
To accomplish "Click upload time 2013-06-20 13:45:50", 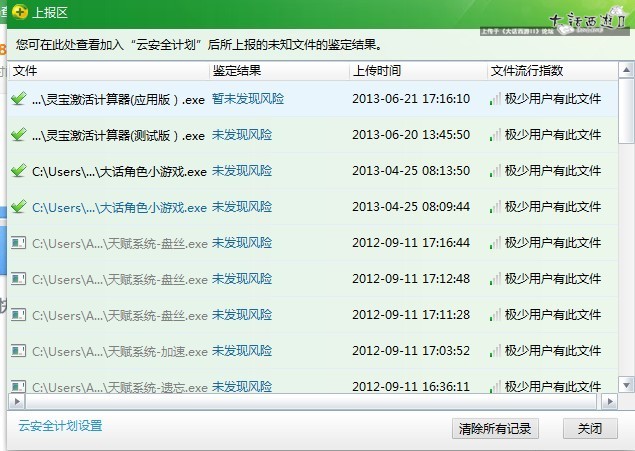I will point(411,135).
